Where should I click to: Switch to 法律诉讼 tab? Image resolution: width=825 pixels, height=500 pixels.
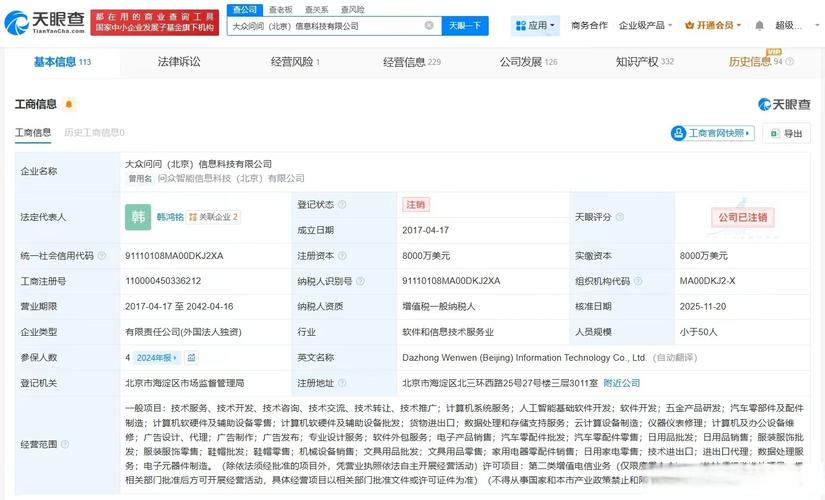[179, 62]
